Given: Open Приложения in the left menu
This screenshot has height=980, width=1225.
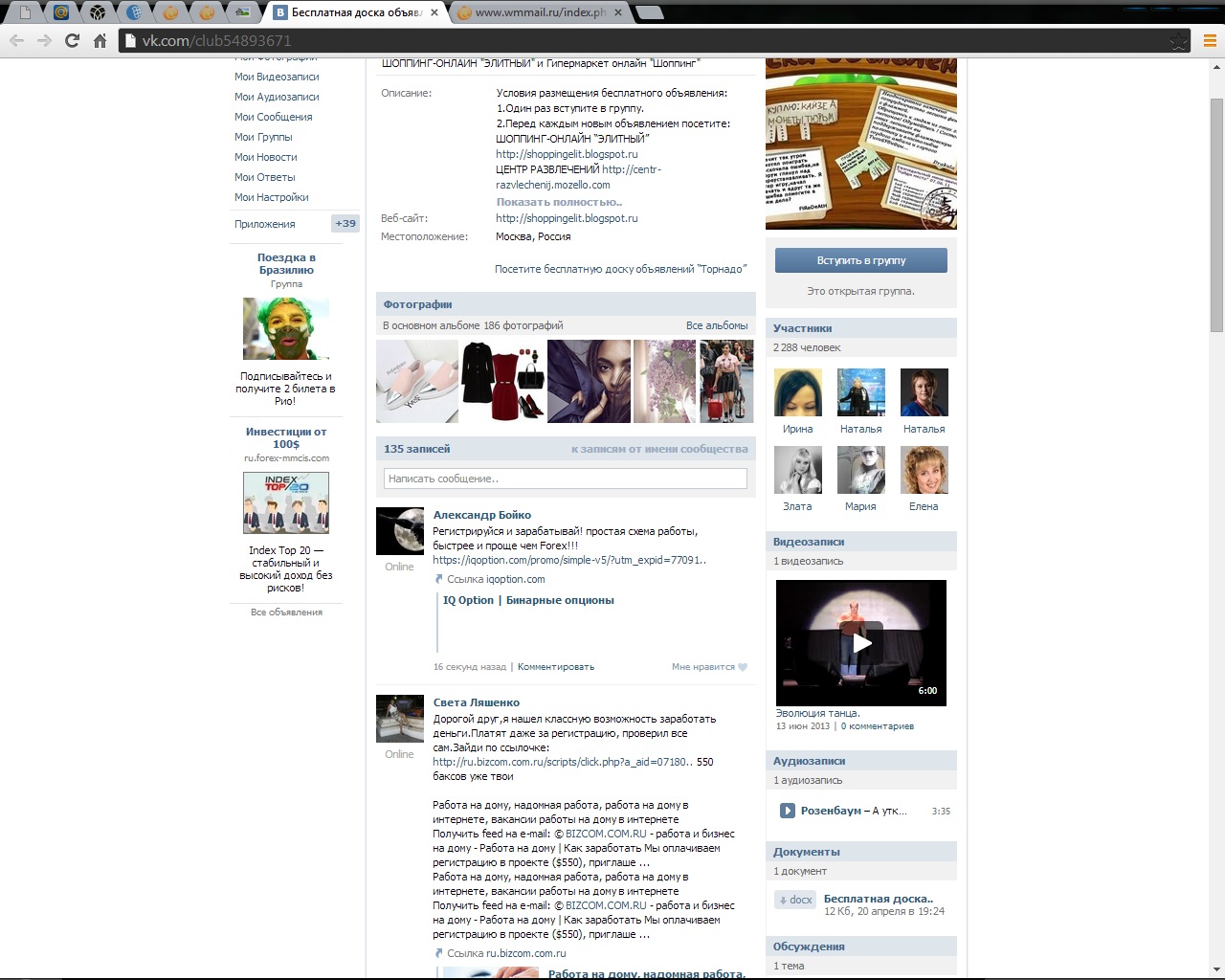Looking at the screenshot, I should click(x=265, y=224).
